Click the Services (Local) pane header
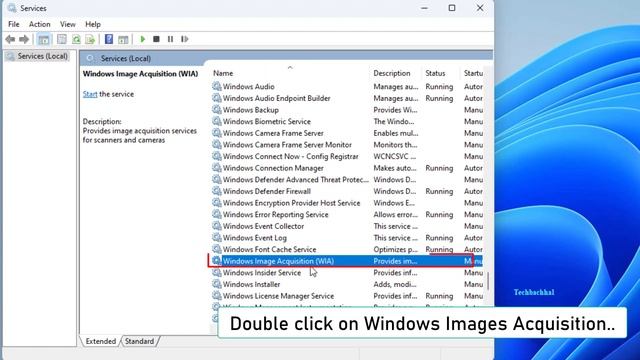The height and width of the screenshot is (360, 640). 286,58
